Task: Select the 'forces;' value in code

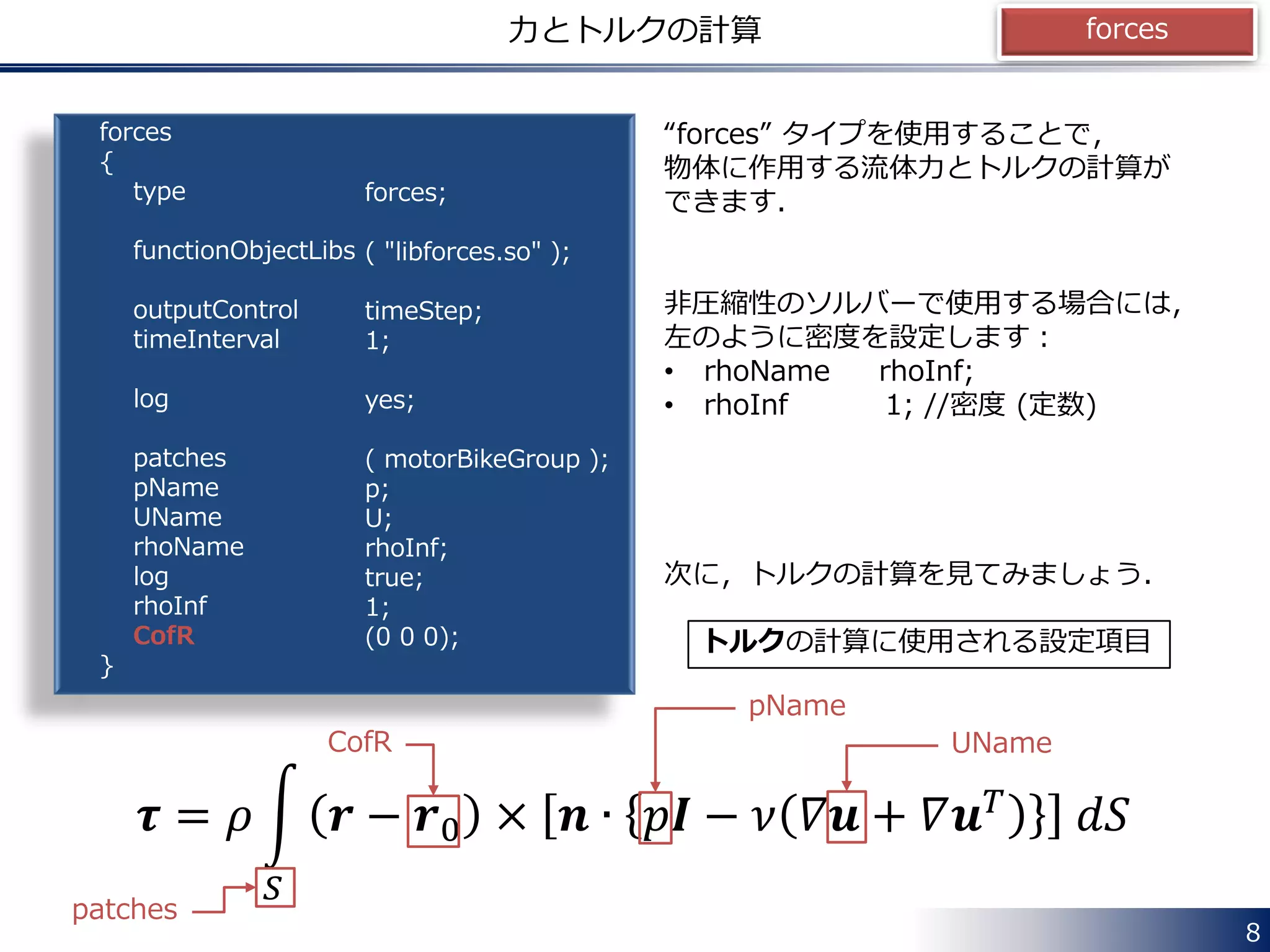Action: tap(405, 193)
